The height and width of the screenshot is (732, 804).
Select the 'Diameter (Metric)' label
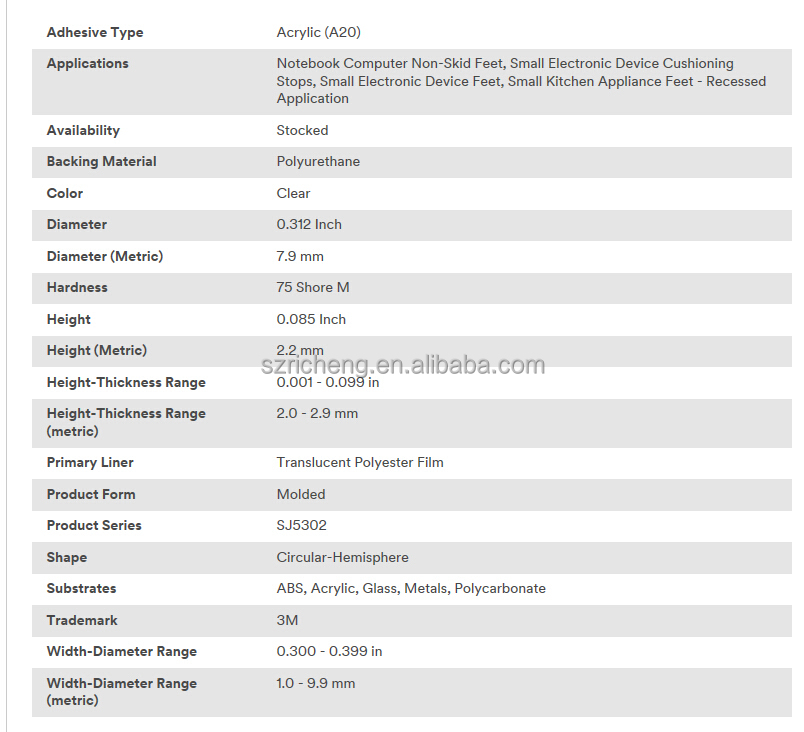(105, 256)
